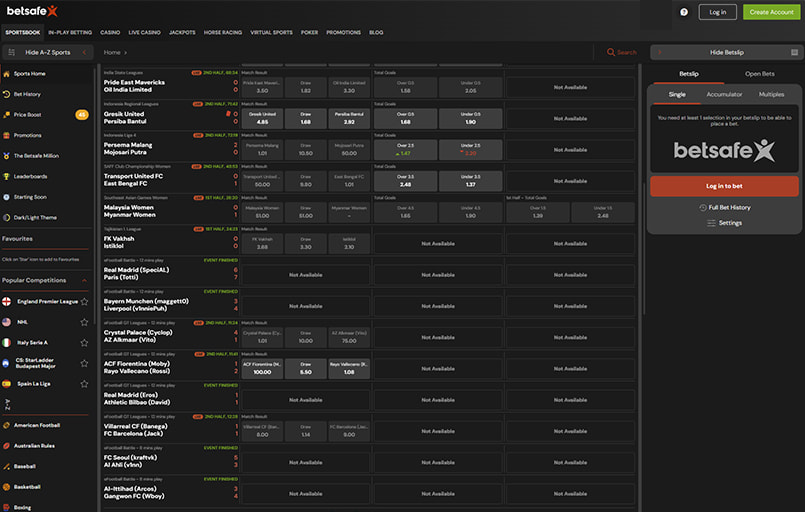Star CS: StarLadder Budapest Major as favourite
The height and width of the screenshot is (512, 805).
[x=84, y=363]
